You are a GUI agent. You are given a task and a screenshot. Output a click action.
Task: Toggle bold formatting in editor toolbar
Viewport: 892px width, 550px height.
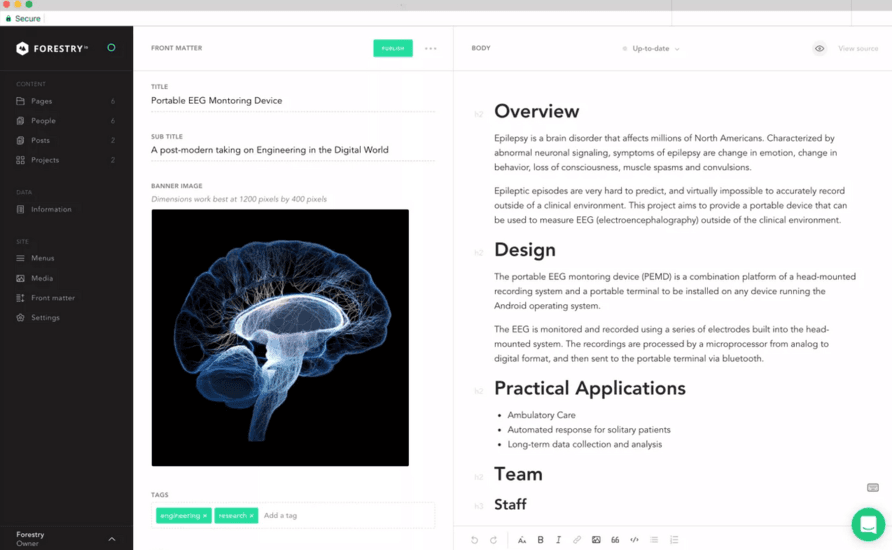pos(540,540)
